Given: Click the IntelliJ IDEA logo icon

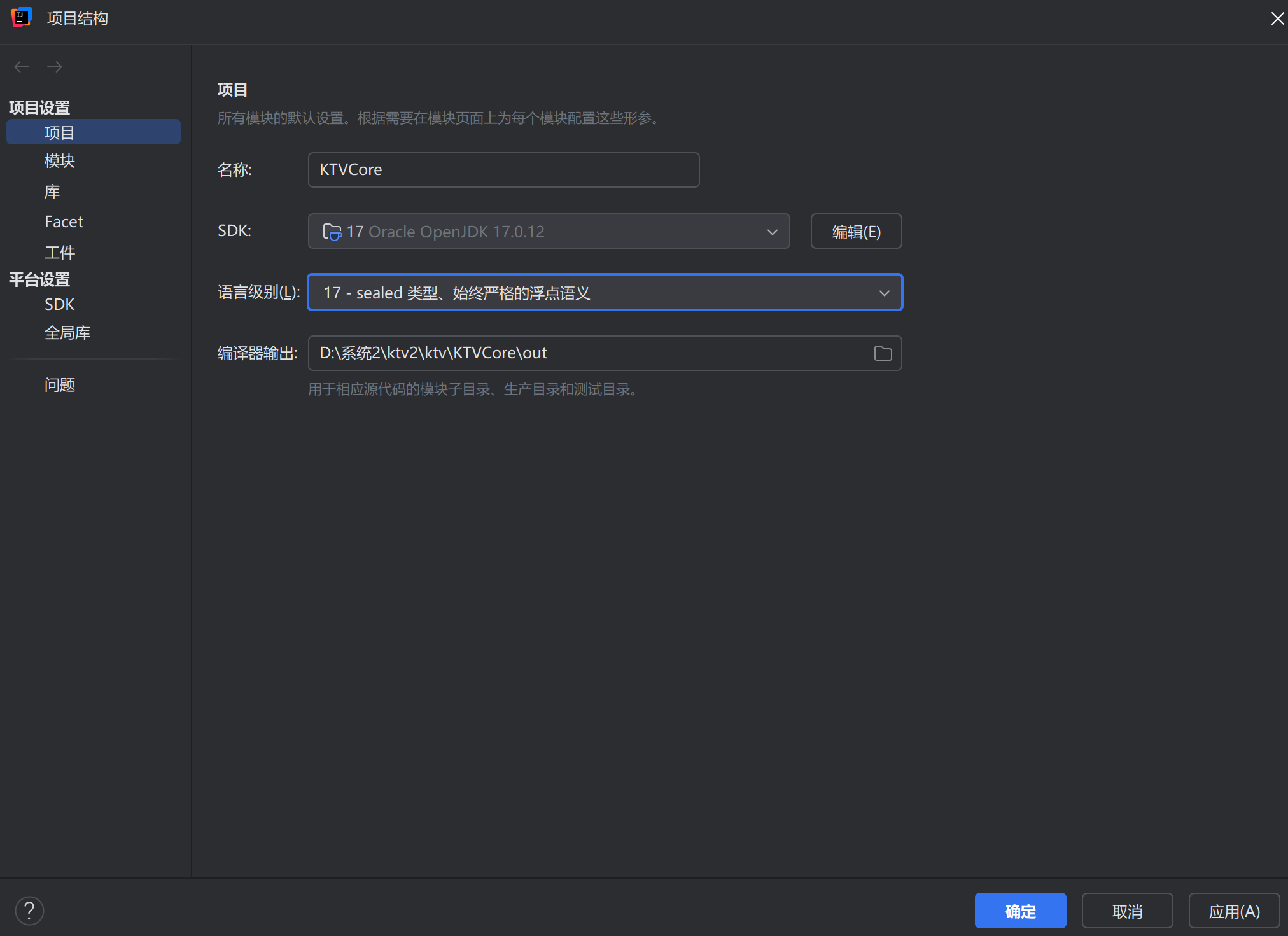Looking at the screenshot, I should click(21, 18).
